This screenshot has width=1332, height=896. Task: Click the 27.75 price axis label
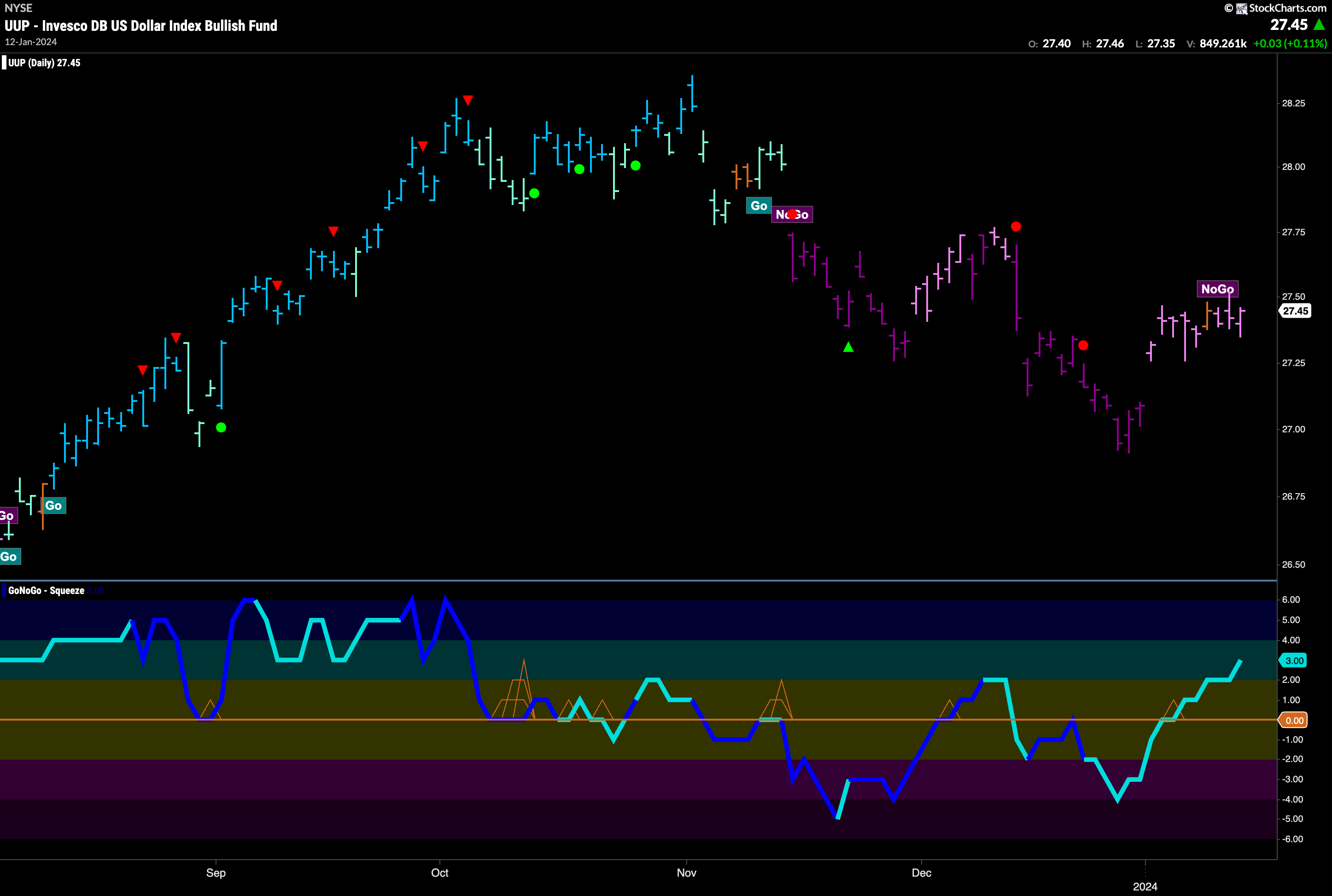tap(1294, 232)
